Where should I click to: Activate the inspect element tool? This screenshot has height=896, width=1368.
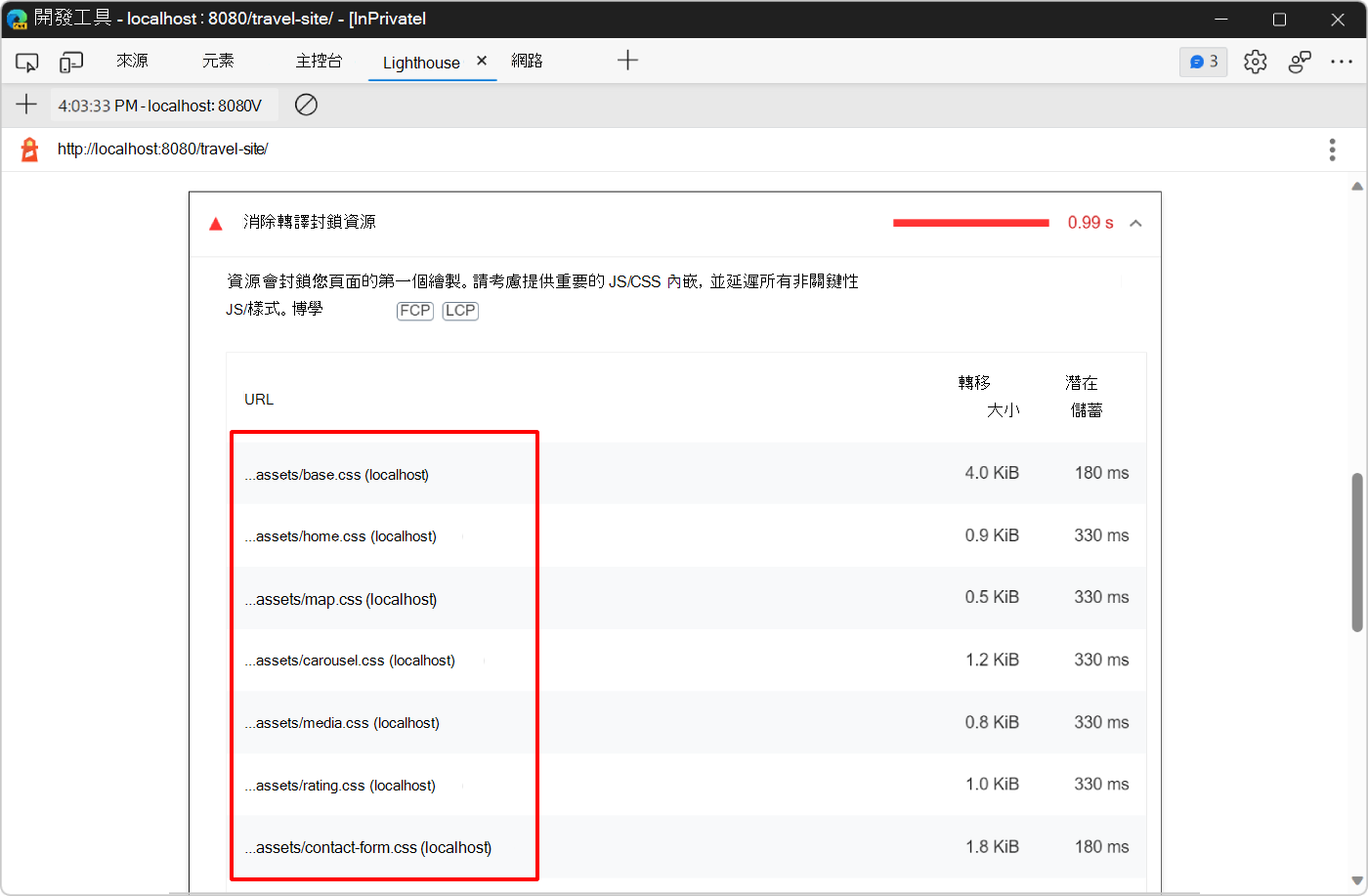coord(26,61)
